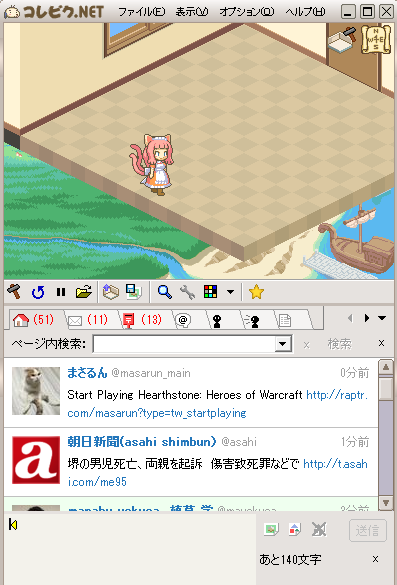Viewport: 397px width, 585px height.
Task: Open the ファイル(F) menu
Action: (141, 12)
